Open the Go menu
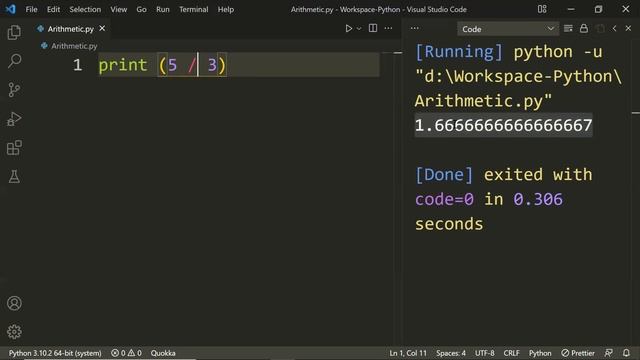Screen dimensions: 640x360 point(141,9)
